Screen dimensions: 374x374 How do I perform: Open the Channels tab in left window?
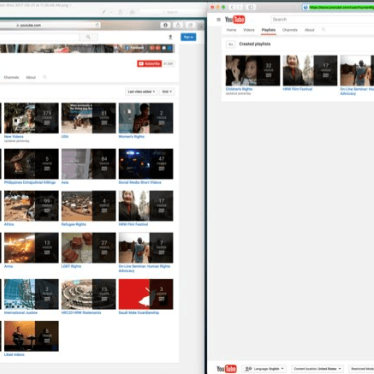click(x=11, y=77)
